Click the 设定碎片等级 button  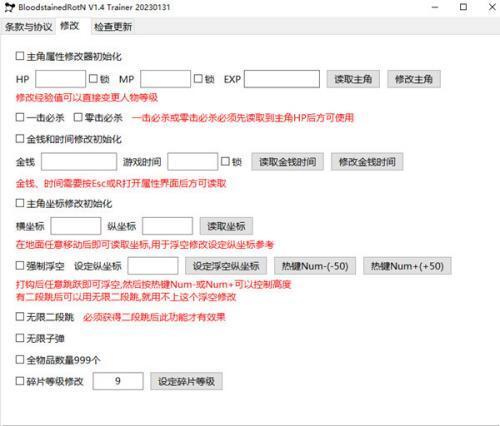click(186, 381)
